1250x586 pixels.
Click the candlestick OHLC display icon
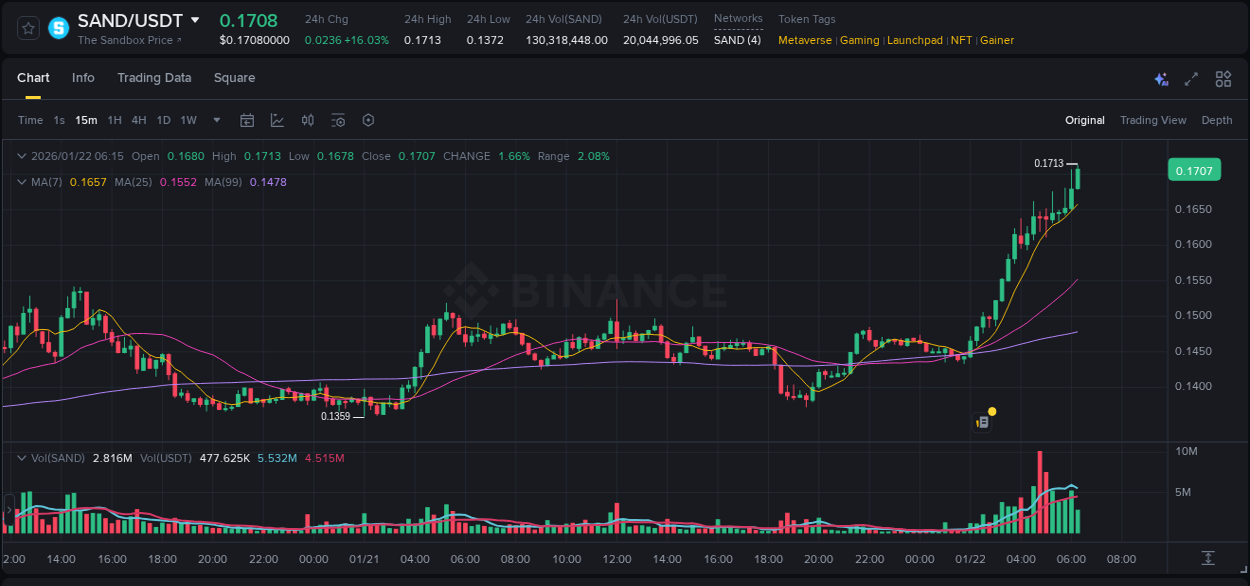click(x=307, y=120)
